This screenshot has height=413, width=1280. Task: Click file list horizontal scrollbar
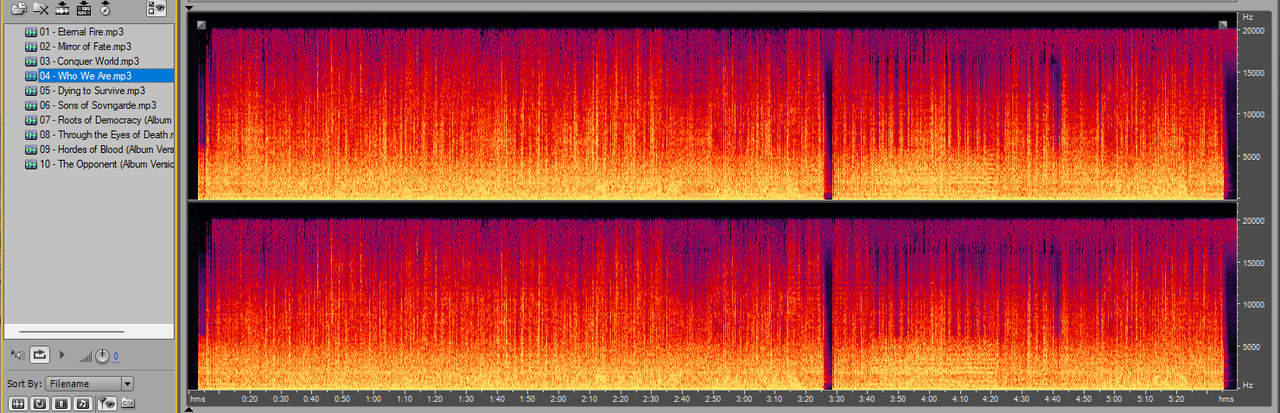72,332
